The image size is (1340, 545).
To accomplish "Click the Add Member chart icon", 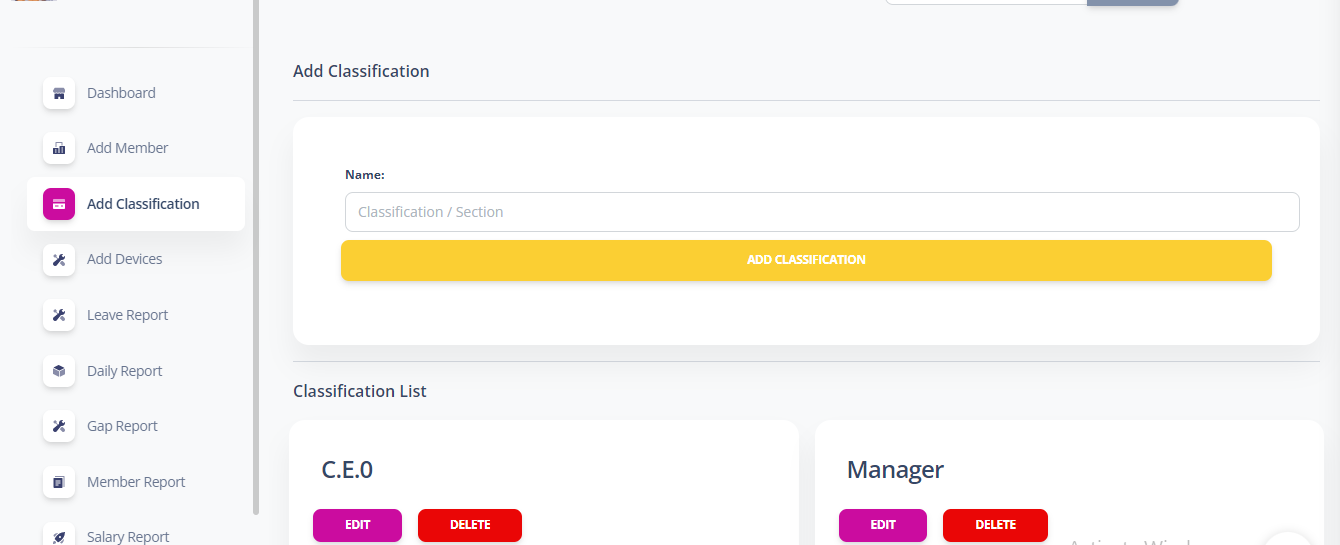I will pyautogui.click(x=59, y=148).
